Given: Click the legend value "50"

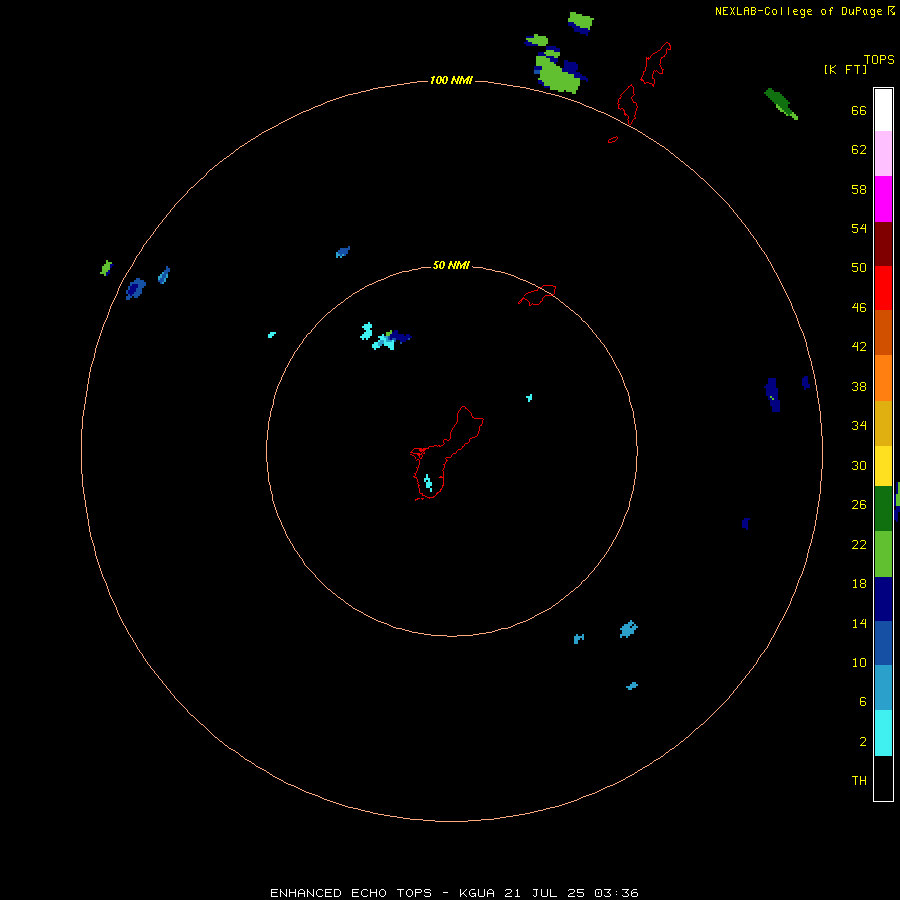Looking at the screenshot, I should 859,267.
